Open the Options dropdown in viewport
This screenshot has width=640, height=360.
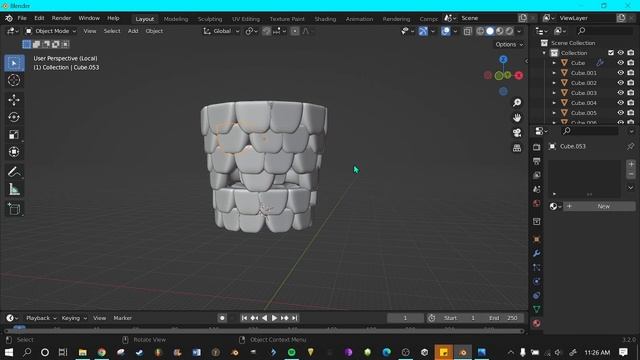coord(509,44)
